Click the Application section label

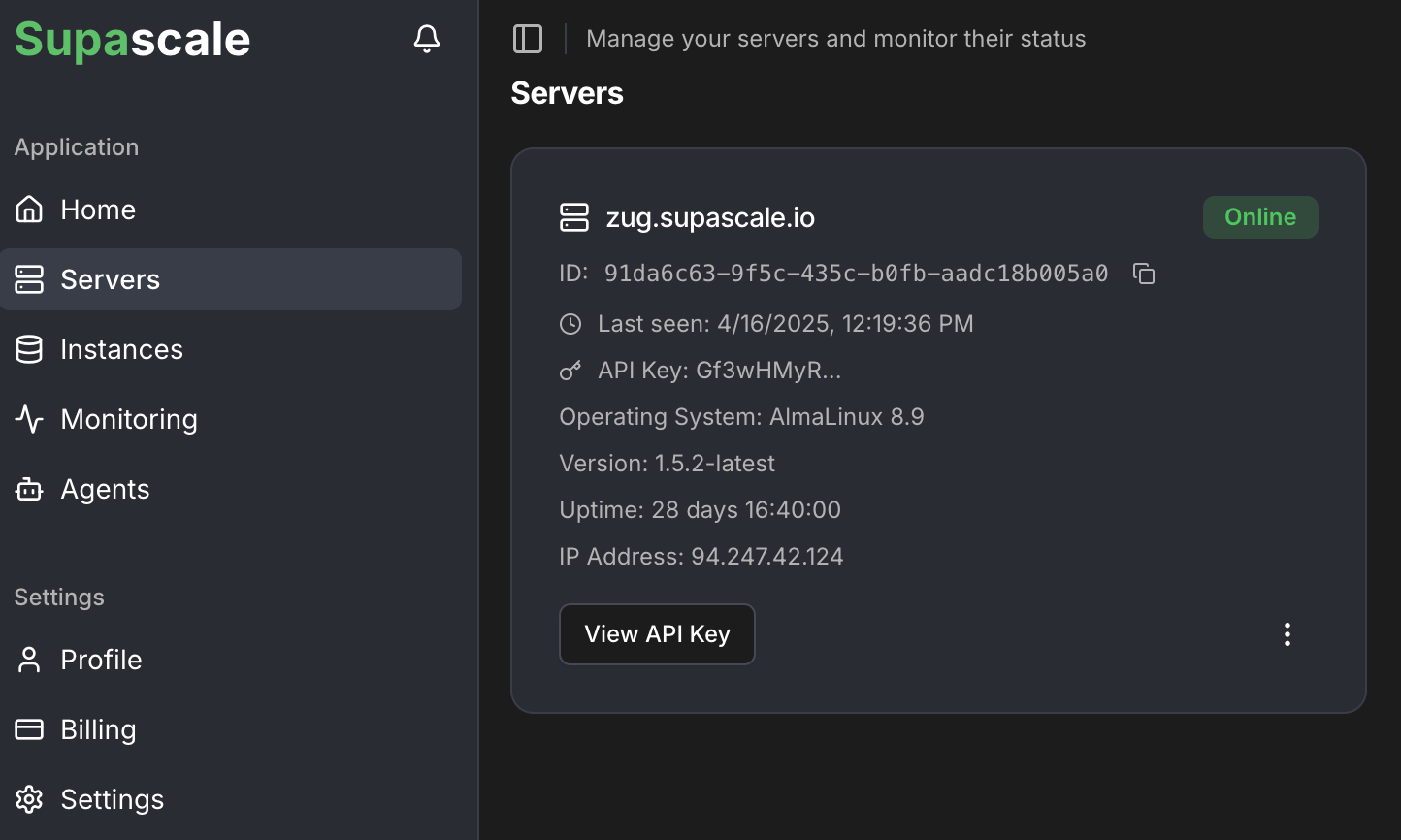point(76,147)
